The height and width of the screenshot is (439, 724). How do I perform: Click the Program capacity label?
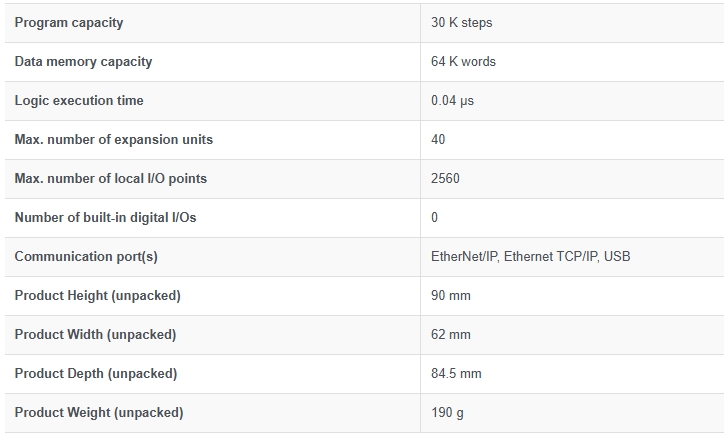69,23
